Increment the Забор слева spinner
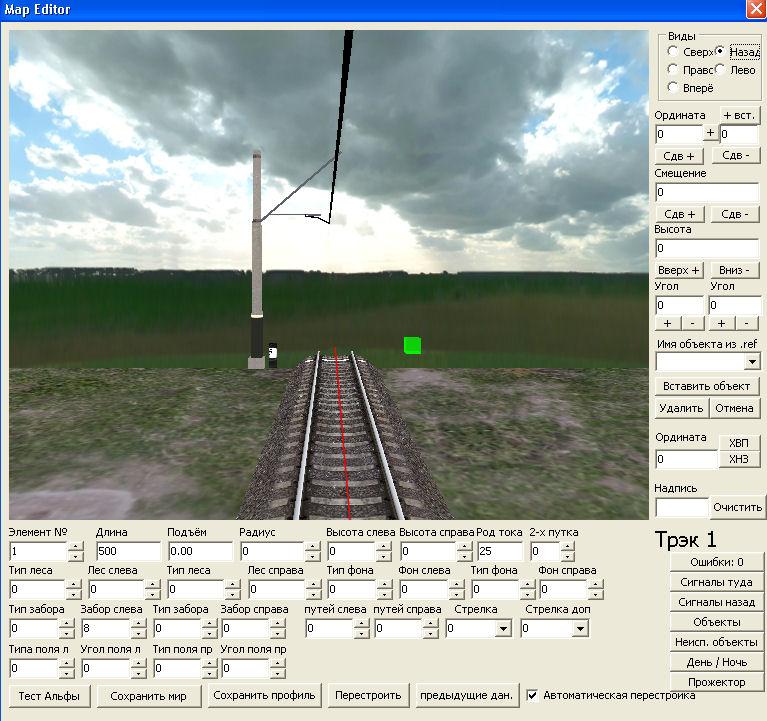The width and height of the screenshot is (767, 721). coord(138,624)
